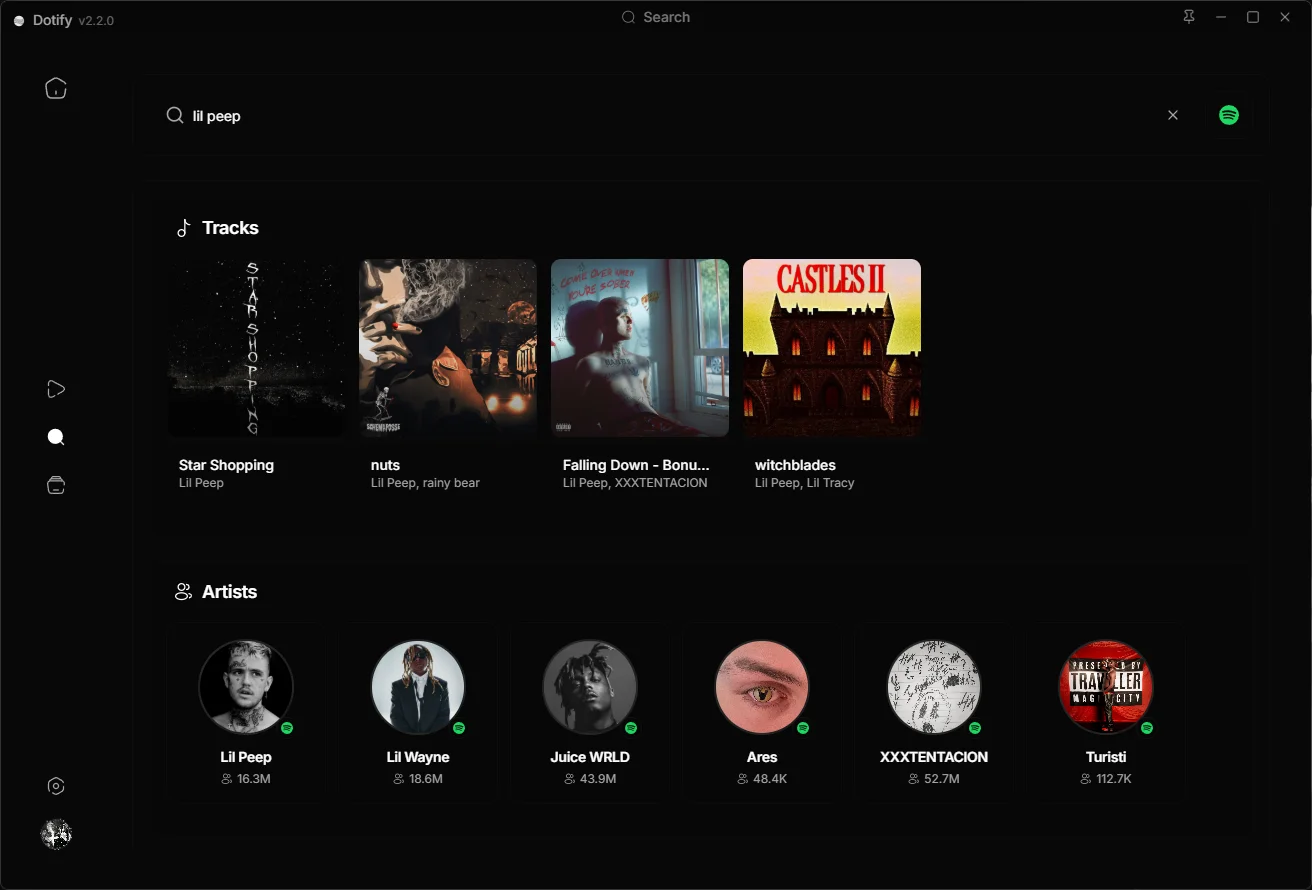The height and width of the screenshot is (890, 1312).
Task: Select the Search icon in the sidebar
Action: click(x=56, y=437)
